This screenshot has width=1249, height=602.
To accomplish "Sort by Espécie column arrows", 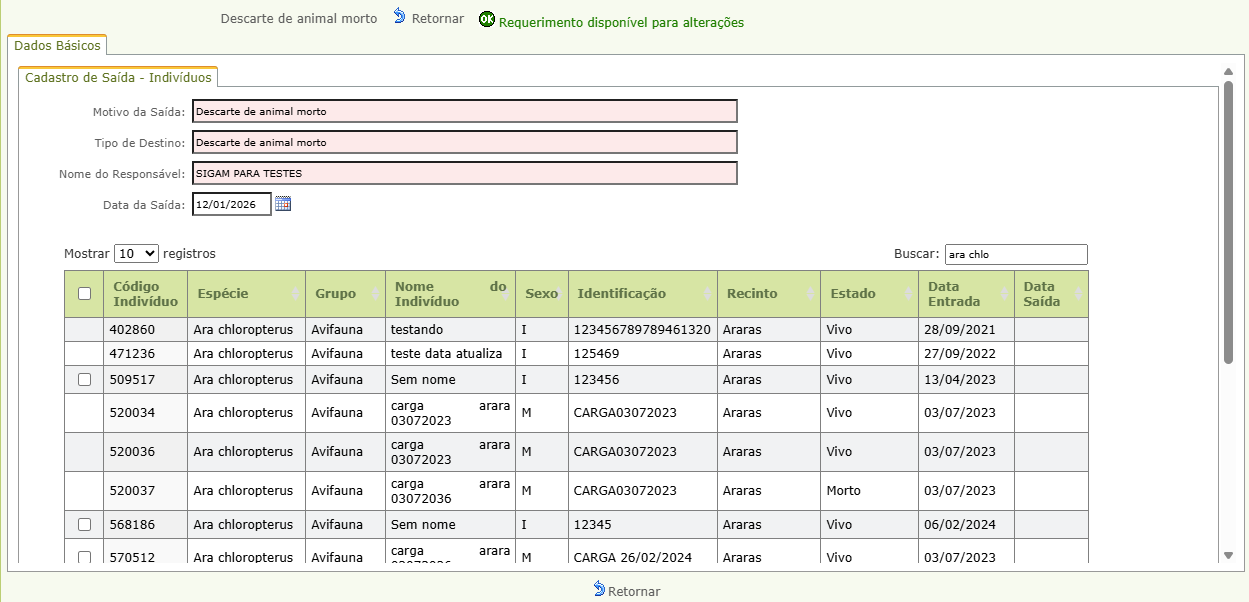I will point(294,294).
